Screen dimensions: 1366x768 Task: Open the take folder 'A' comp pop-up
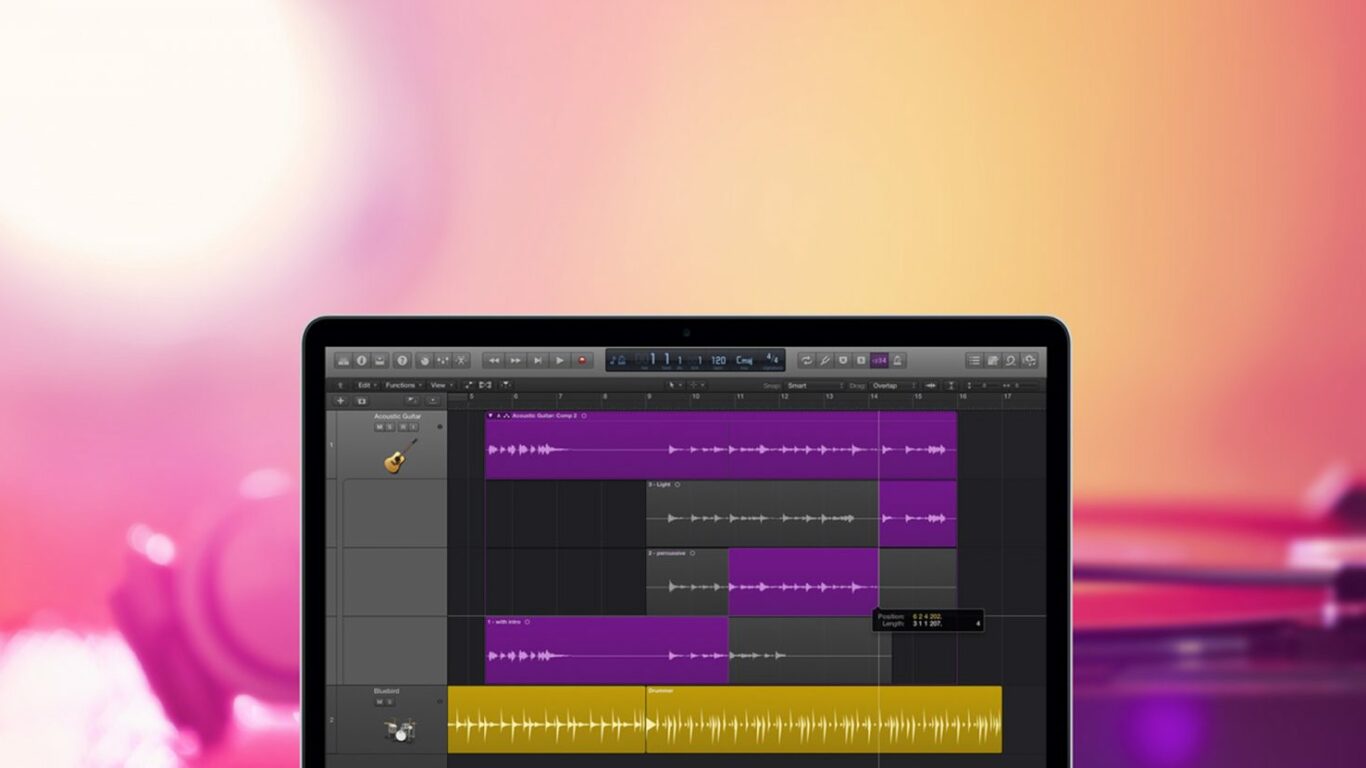pos(499,416)
